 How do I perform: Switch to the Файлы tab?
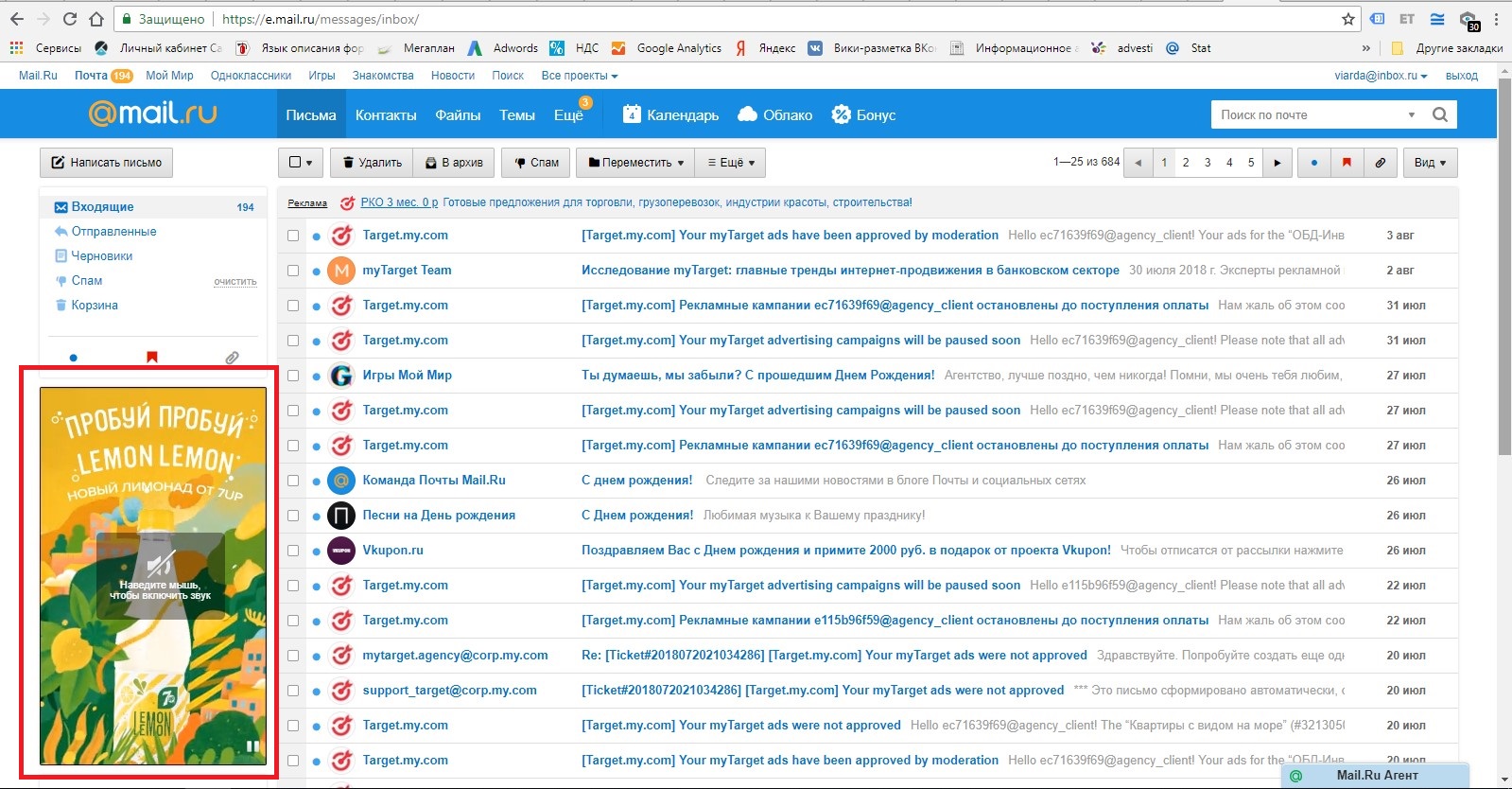pyautogui.click(x=458, y=114)
